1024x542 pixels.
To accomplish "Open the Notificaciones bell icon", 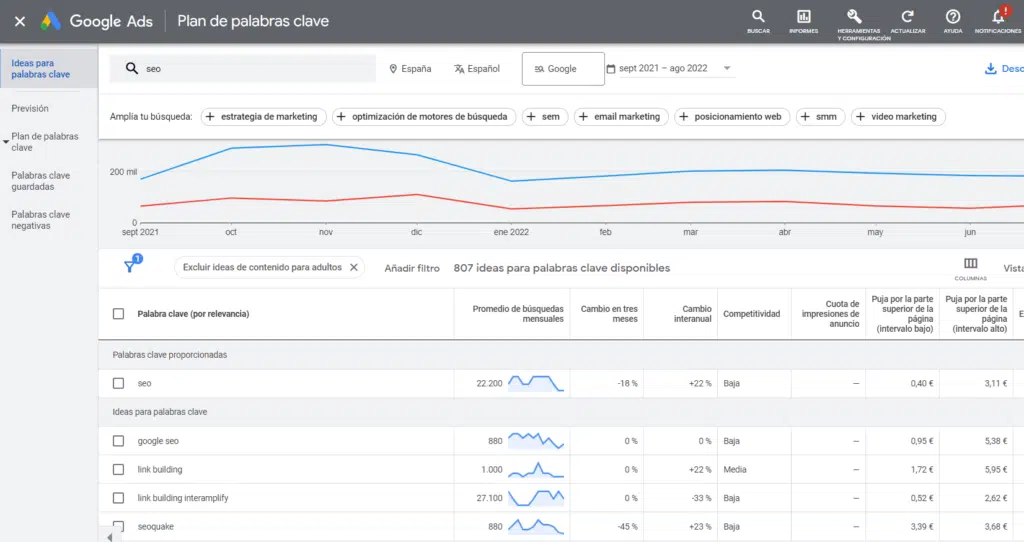I will click(997, 16).
